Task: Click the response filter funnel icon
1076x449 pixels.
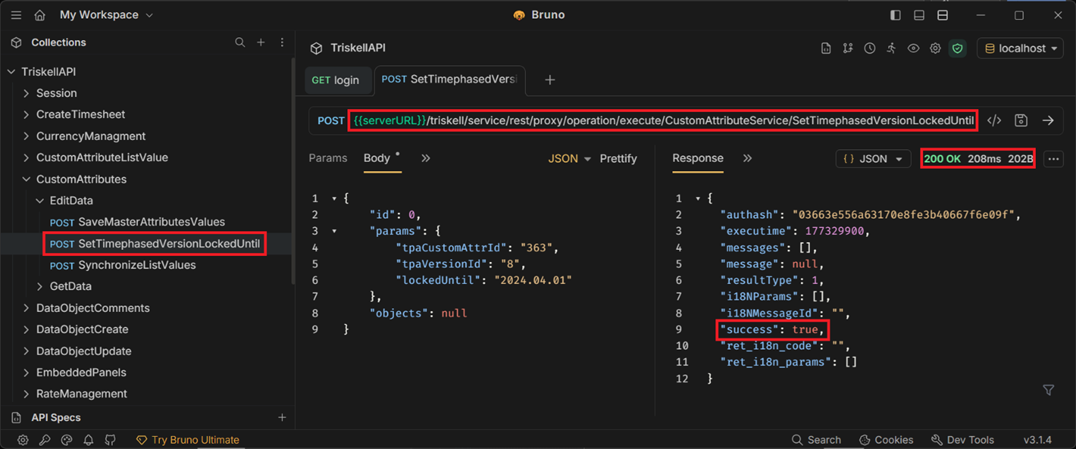Action: (1048, 390)
